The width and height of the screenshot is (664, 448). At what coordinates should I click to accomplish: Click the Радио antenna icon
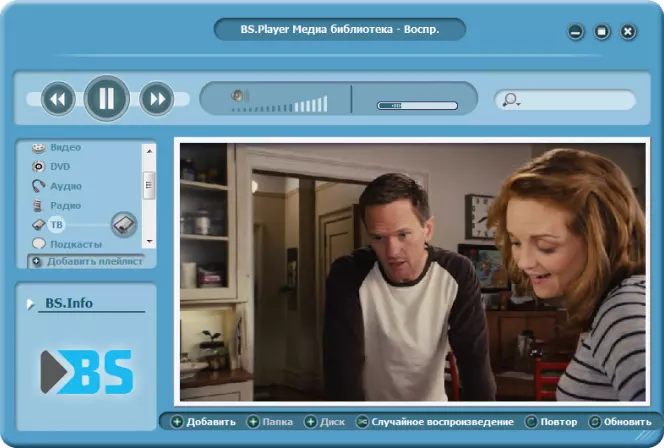pos(39,205)
